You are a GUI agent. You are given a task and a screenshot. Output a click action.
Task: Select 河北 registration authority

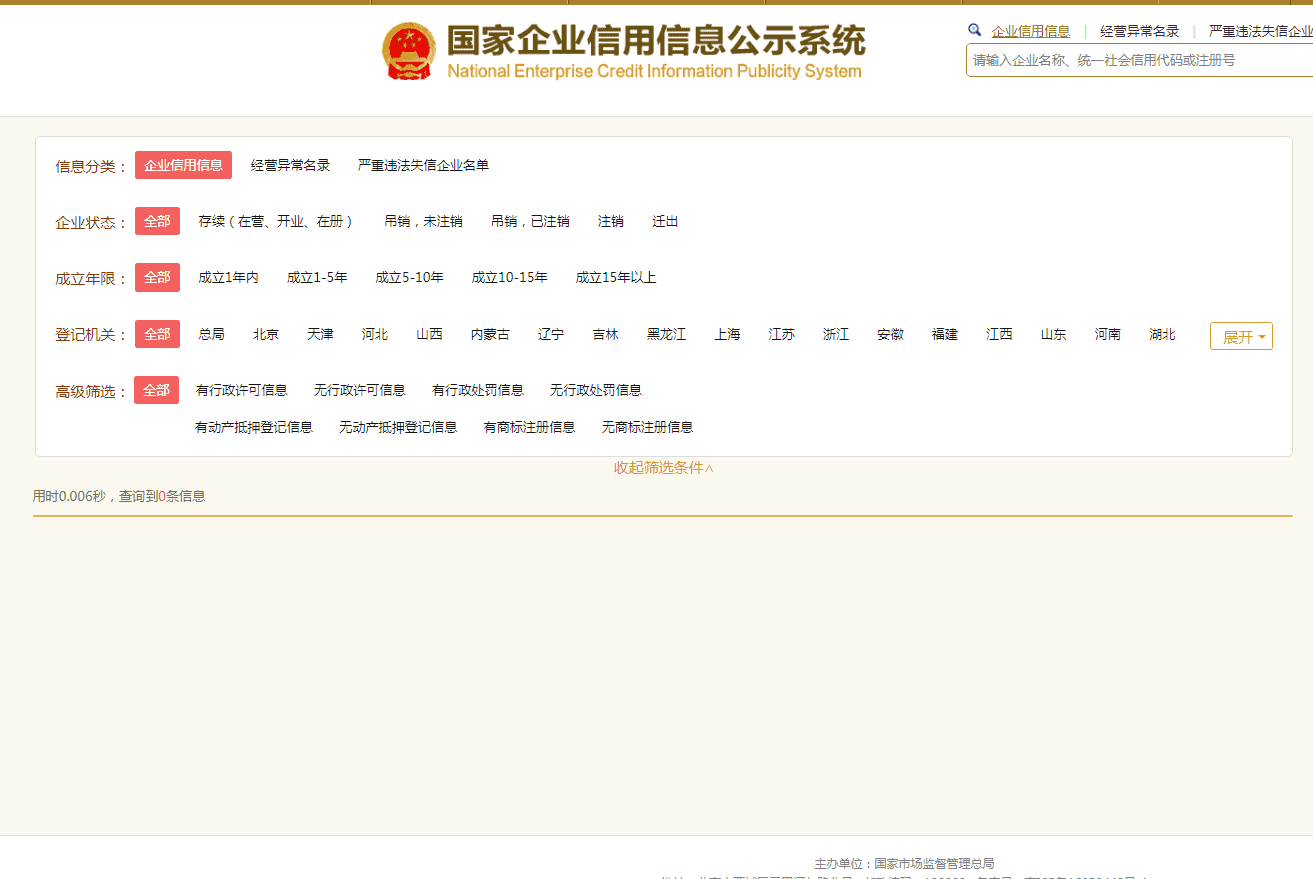pos(375,334)
